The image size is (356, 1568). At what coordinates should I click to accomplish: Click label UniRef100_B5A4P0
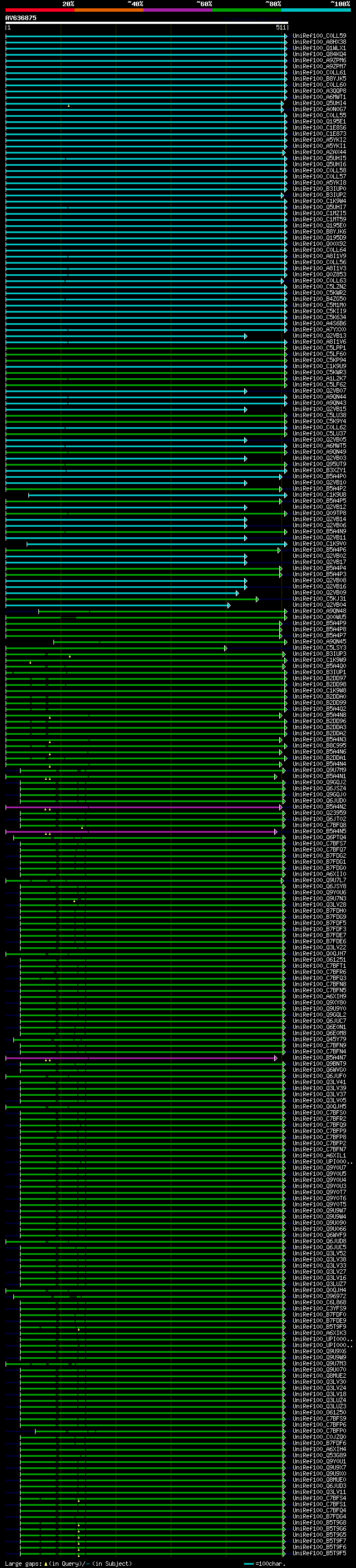click(319, 477)
